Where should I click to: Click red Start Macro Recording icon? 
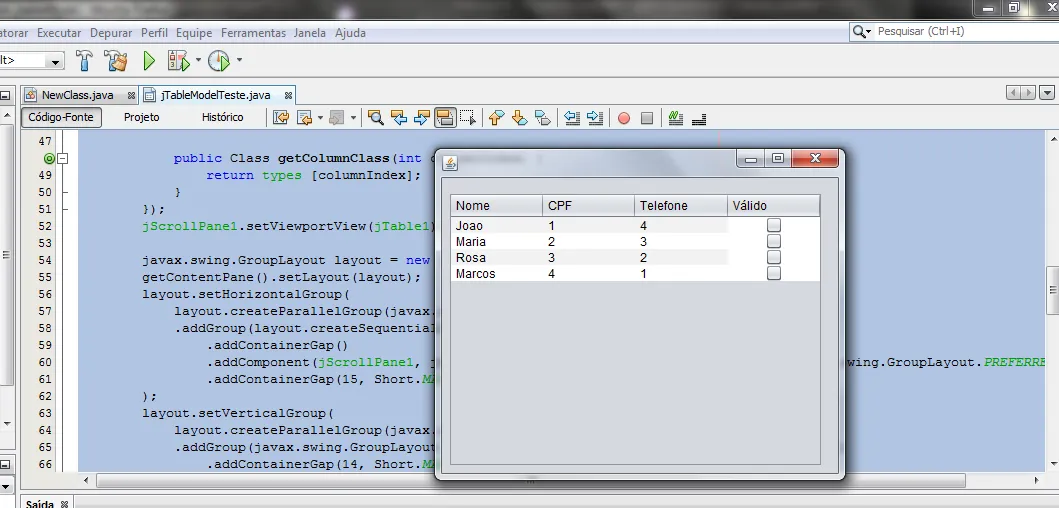pyautogui.click(x=624, y=118)
